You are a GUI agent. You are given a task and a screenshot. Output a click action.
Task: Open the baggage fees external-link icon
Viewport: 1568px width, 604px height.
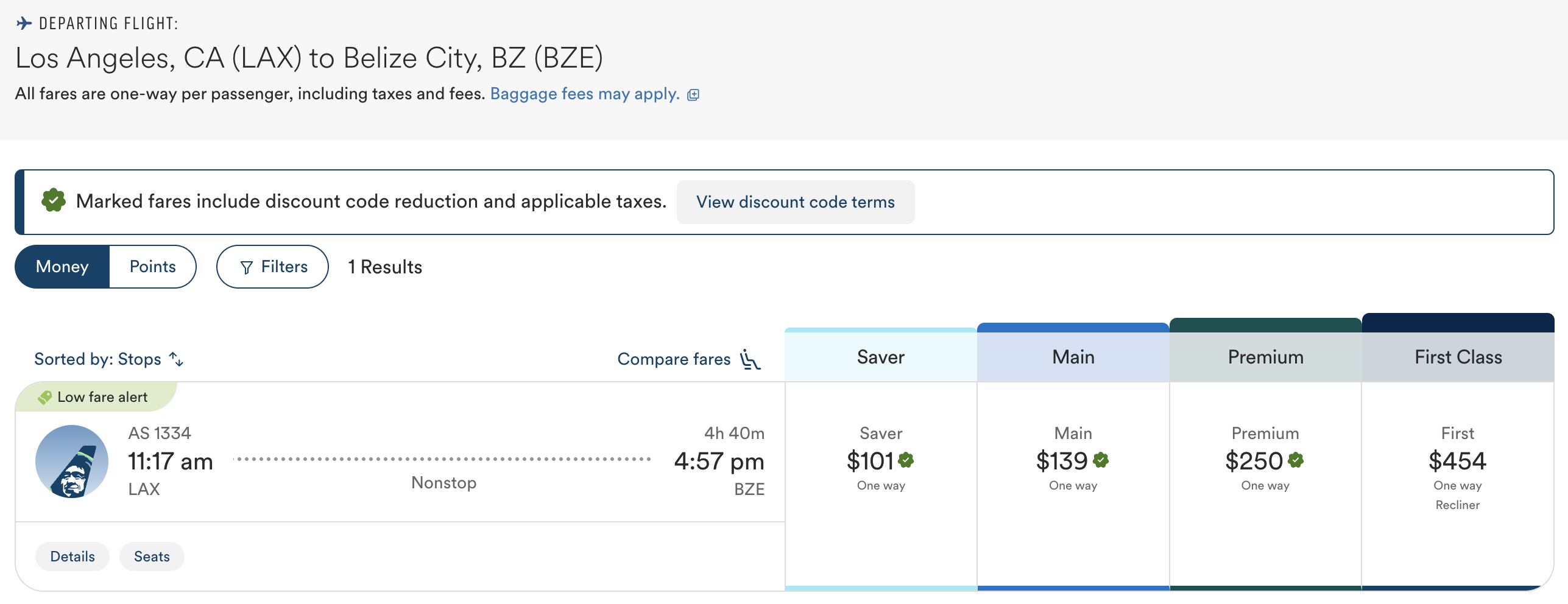coord(693,95)
